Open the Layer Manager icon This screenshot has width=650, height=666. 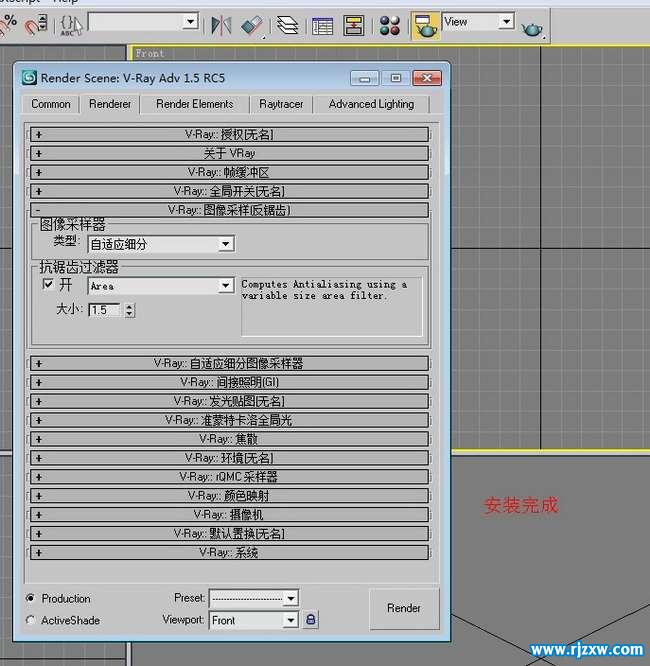288,25
